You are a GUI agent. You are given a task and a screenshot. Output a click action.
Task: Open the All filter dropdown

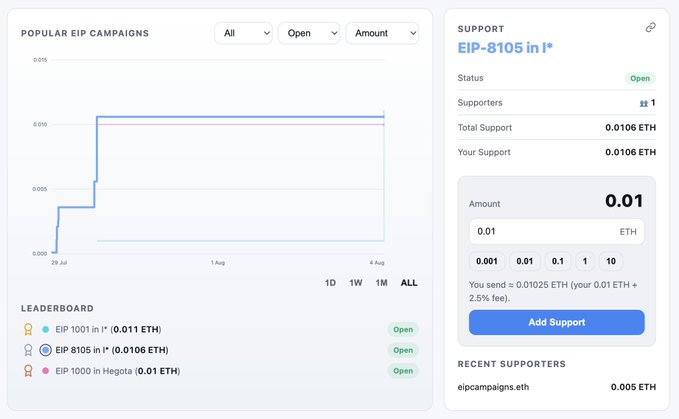click(x=243, y=33)
